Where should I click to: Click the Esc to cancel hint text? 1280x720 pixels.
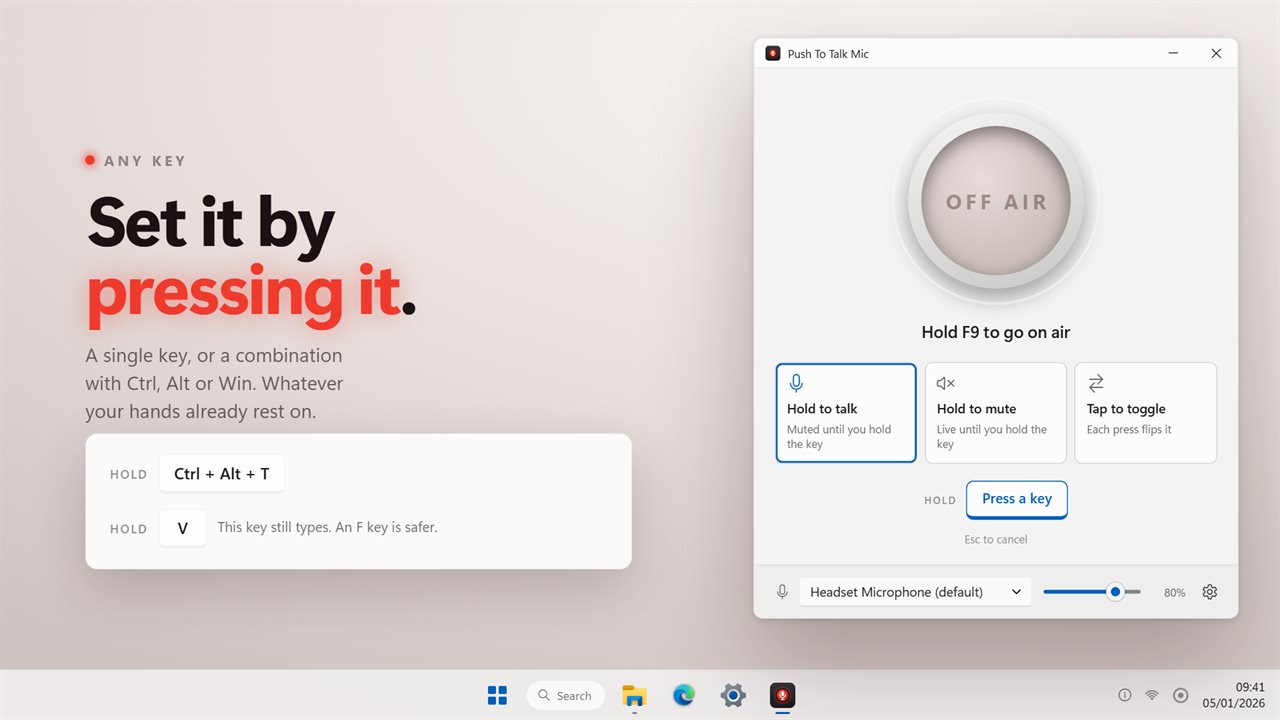pos(996,540)
